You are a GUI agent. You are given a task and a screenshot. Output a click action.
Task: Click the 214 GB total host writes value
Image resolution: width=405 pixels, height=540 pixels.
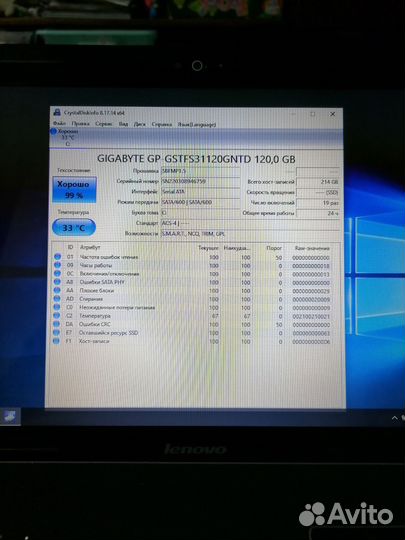pos(318,182)
